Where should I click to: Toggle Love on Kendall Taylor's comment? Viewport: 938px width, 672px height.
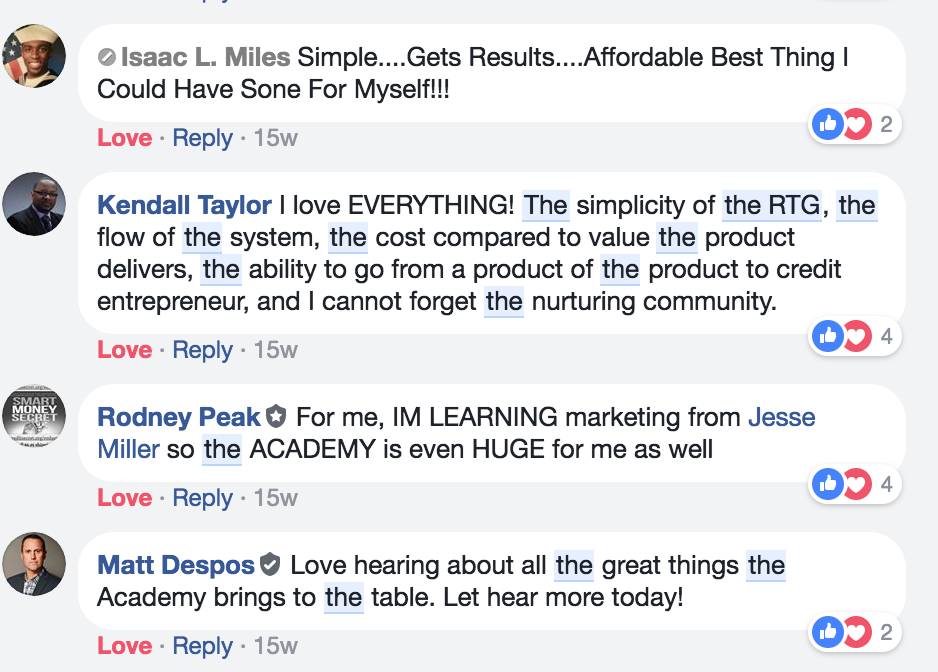coord(124,350)
